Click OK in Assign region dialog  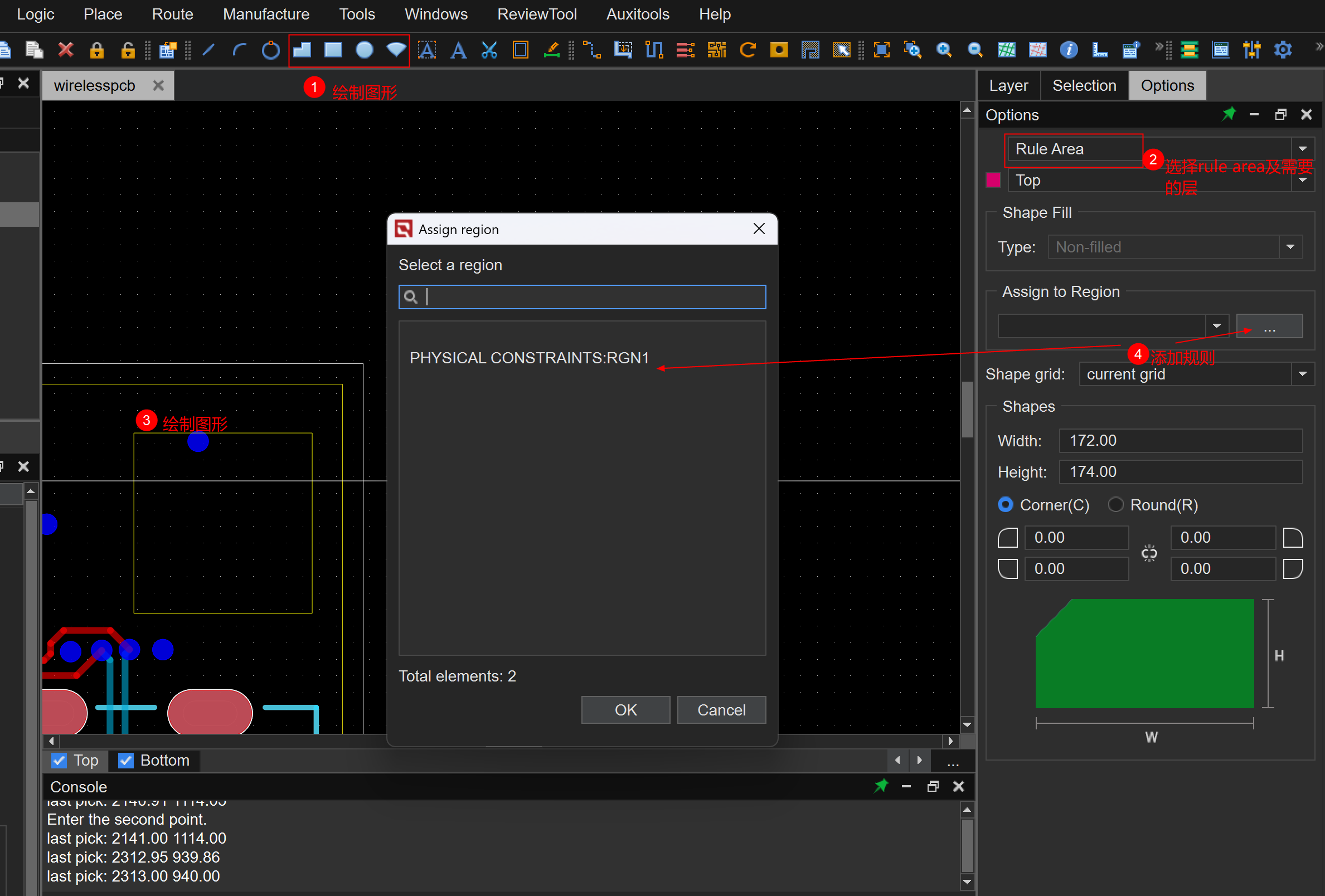[625, 710]
